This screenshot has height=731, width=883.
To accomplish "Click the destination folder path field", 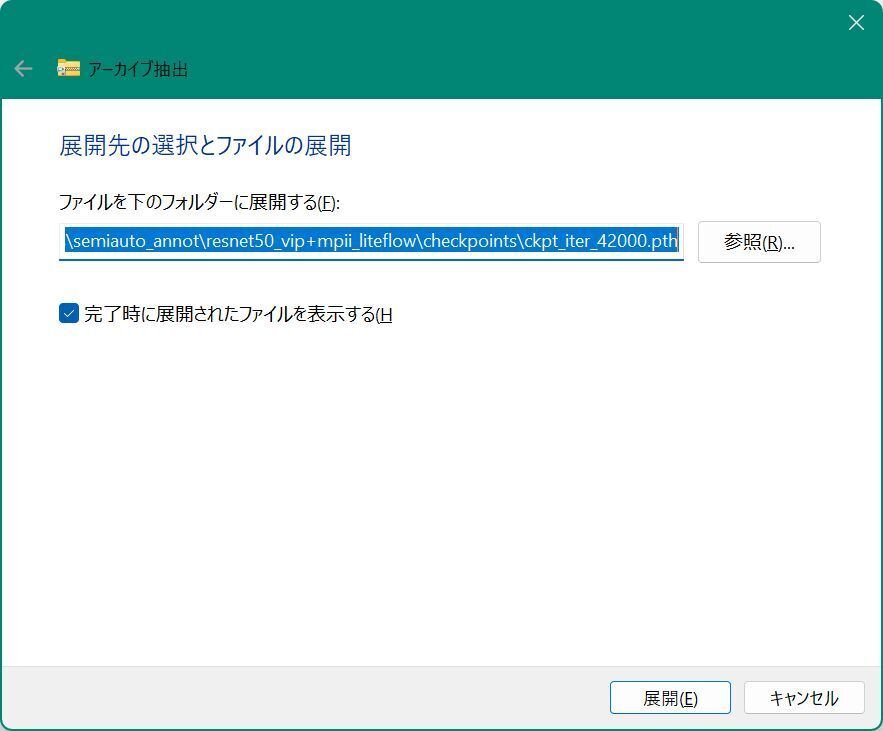I will tap(371, 242).
